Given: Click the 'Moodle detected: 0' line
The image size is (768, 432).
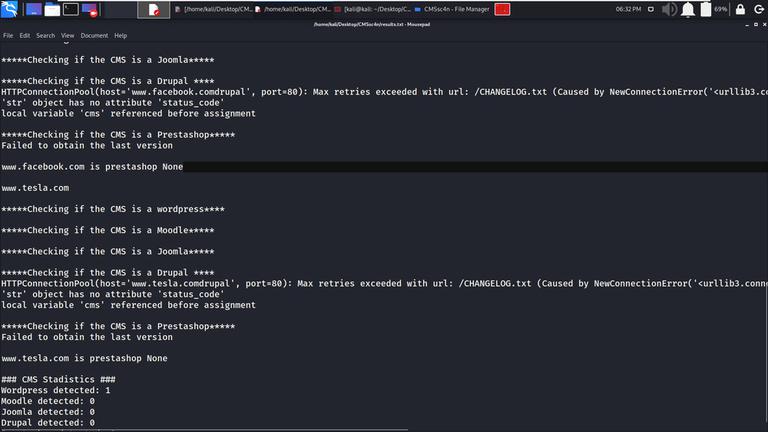Looking at the screenshot, I should pos(48,401).
